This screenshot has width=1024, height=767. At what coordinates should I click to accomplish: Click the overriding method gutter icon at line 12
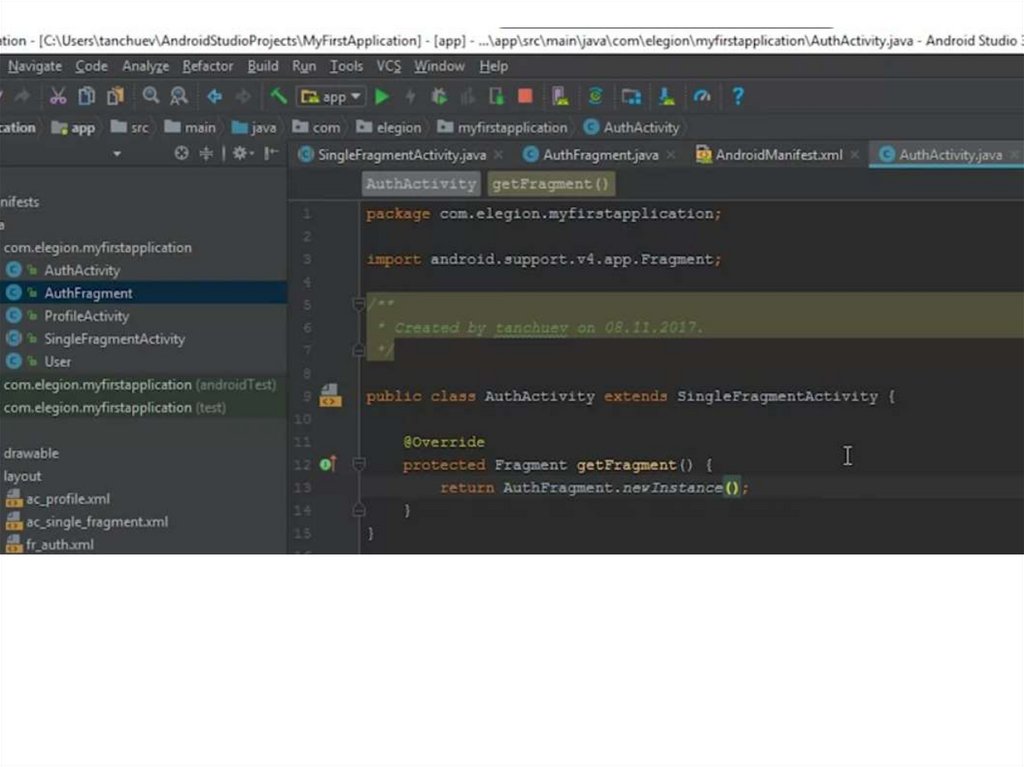[327, 465]
